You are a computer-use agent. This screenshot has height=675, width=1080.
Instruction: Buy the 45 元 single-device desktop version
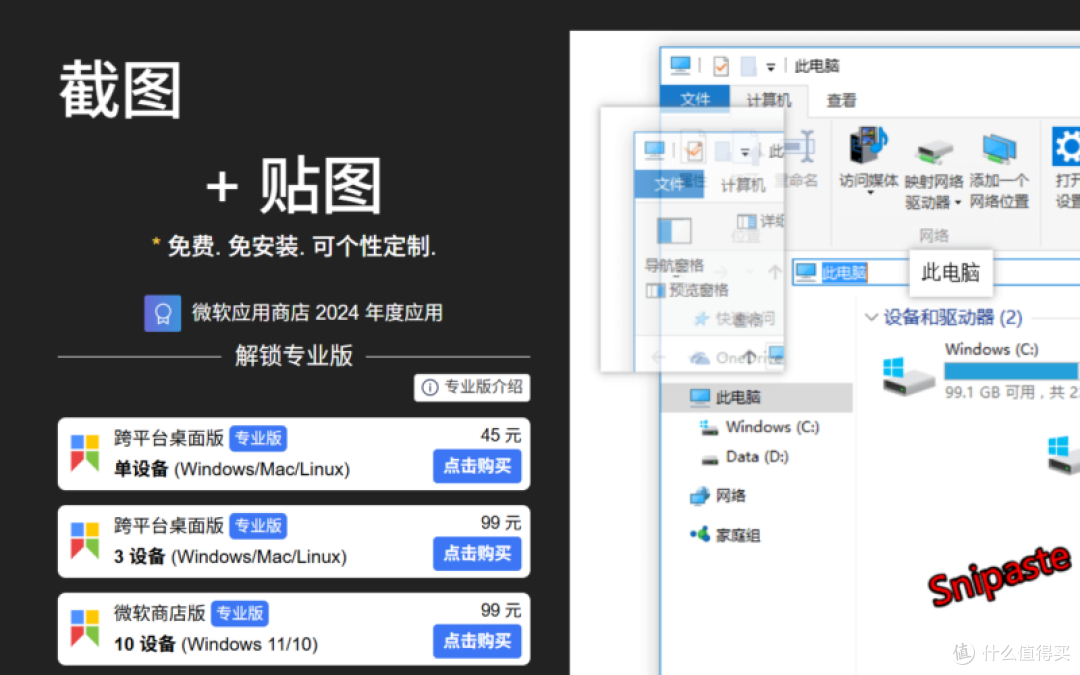tap(477, 466)
